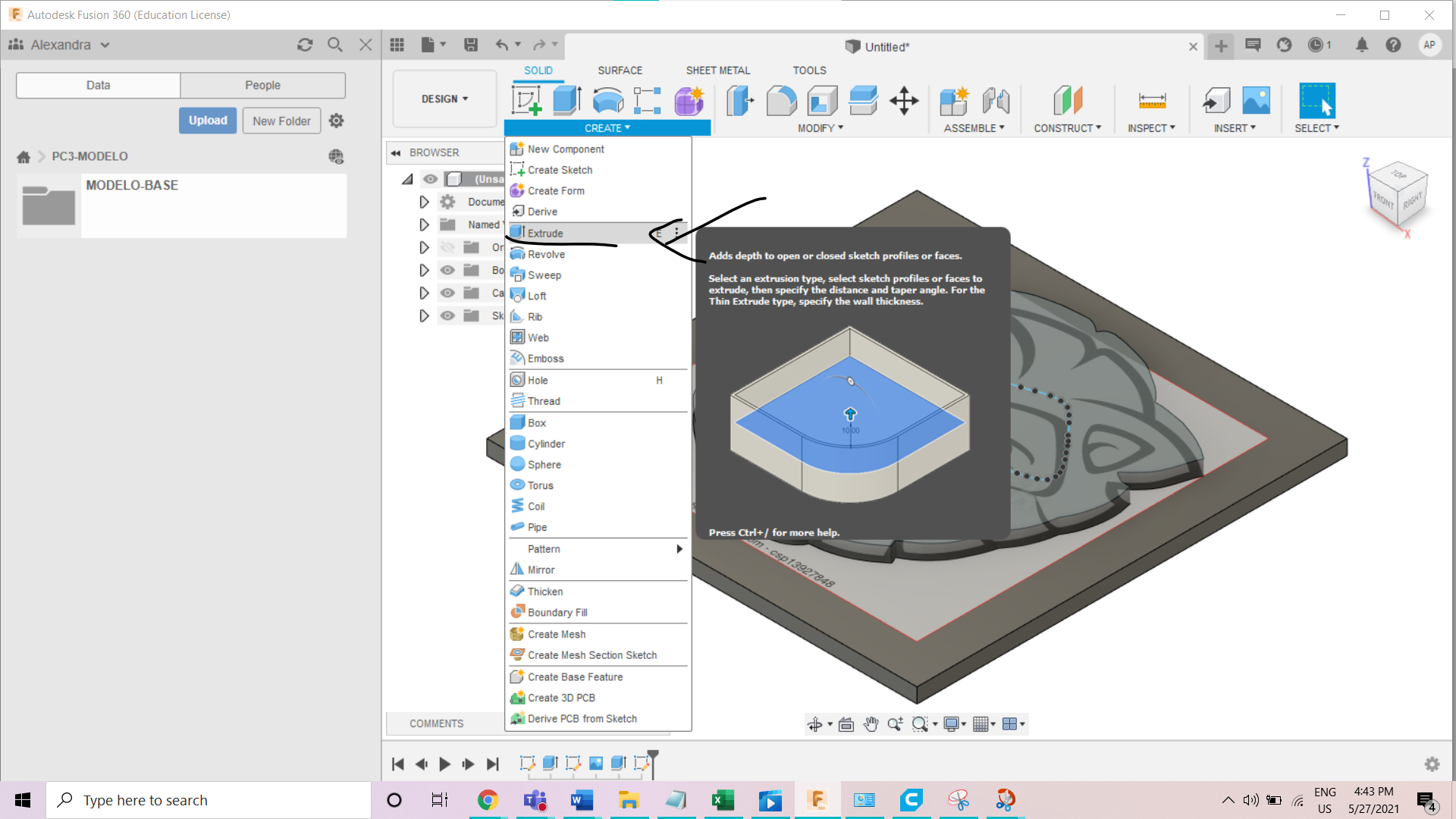Viewport: 1456px width, 819px height.
Task: Select the Fillet tool in Modify
Action: pos(781,101)
